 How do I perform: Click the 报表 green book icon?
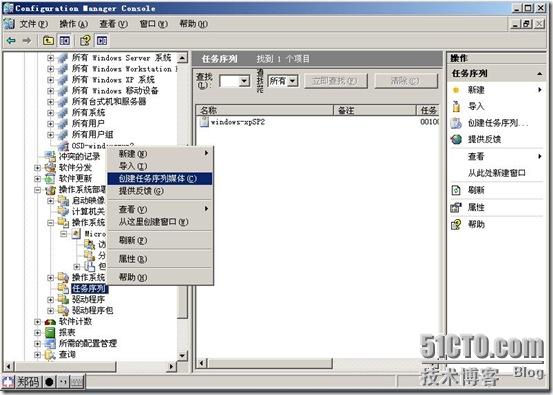(x=50, y=333)
